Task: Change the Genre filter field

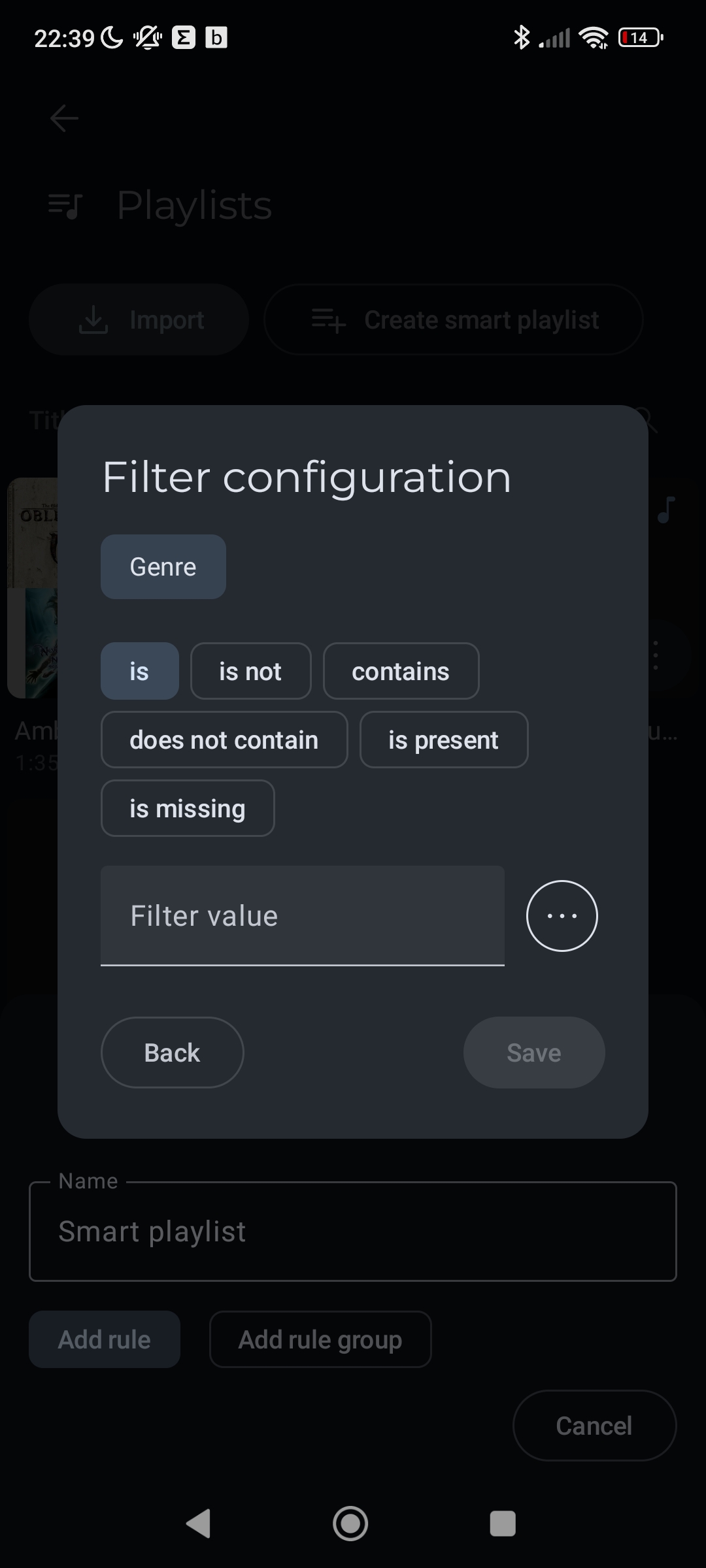Action: (x=163, y=567)
